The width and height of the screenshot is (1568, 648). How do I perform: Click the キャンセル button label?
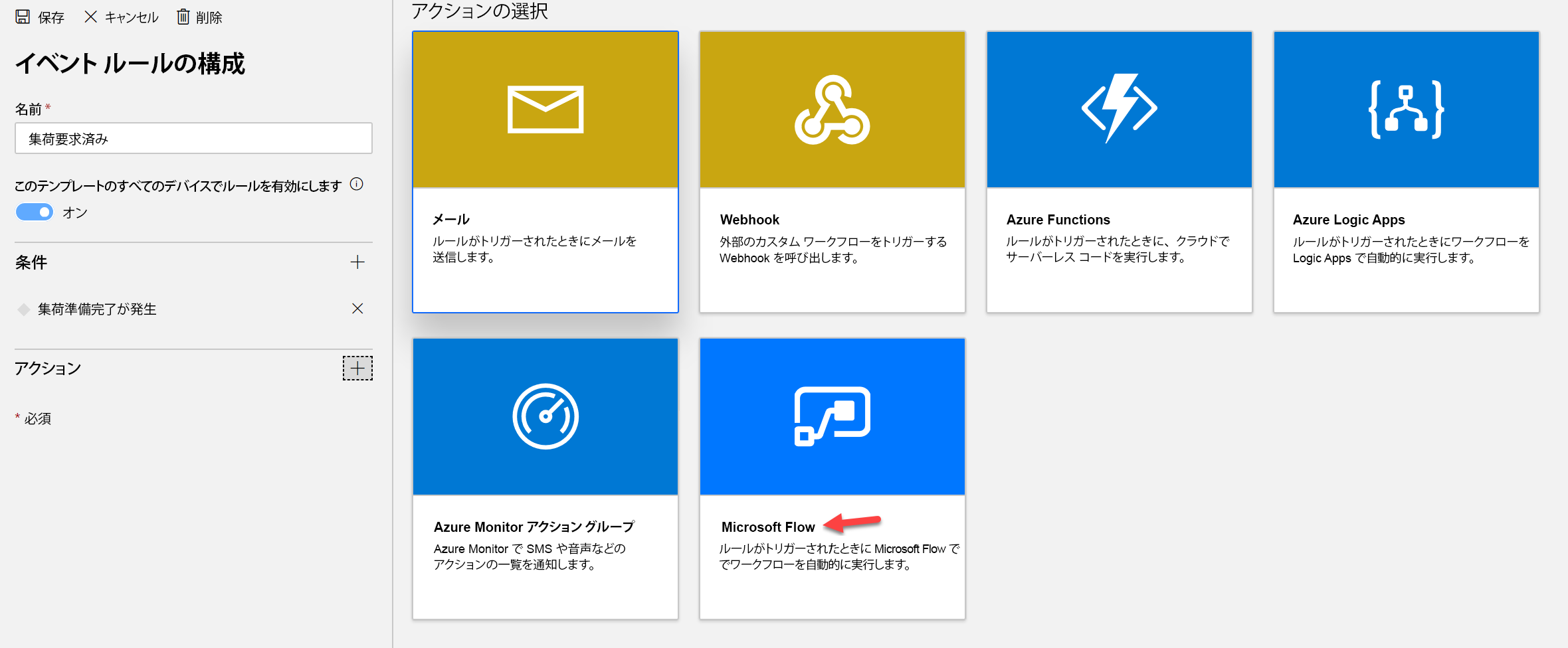click(132, 17)
